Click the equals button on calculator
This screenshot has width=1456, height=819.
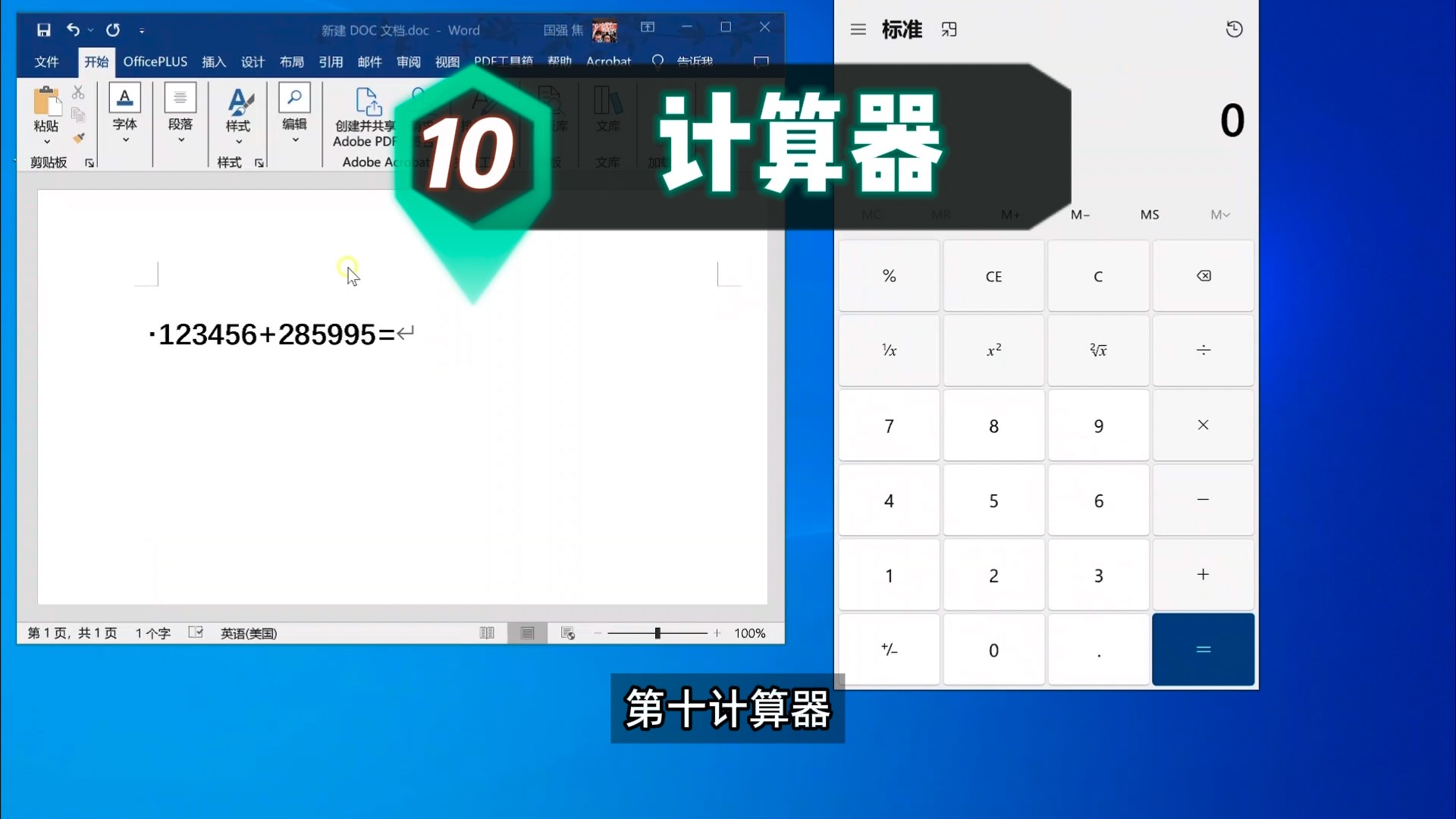[x=1203, y=649]
